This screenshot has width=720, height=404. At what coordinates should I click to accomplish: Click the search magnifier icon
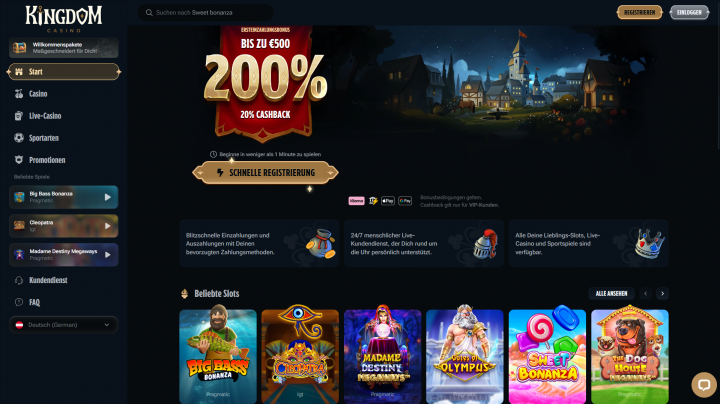point(149,13)
